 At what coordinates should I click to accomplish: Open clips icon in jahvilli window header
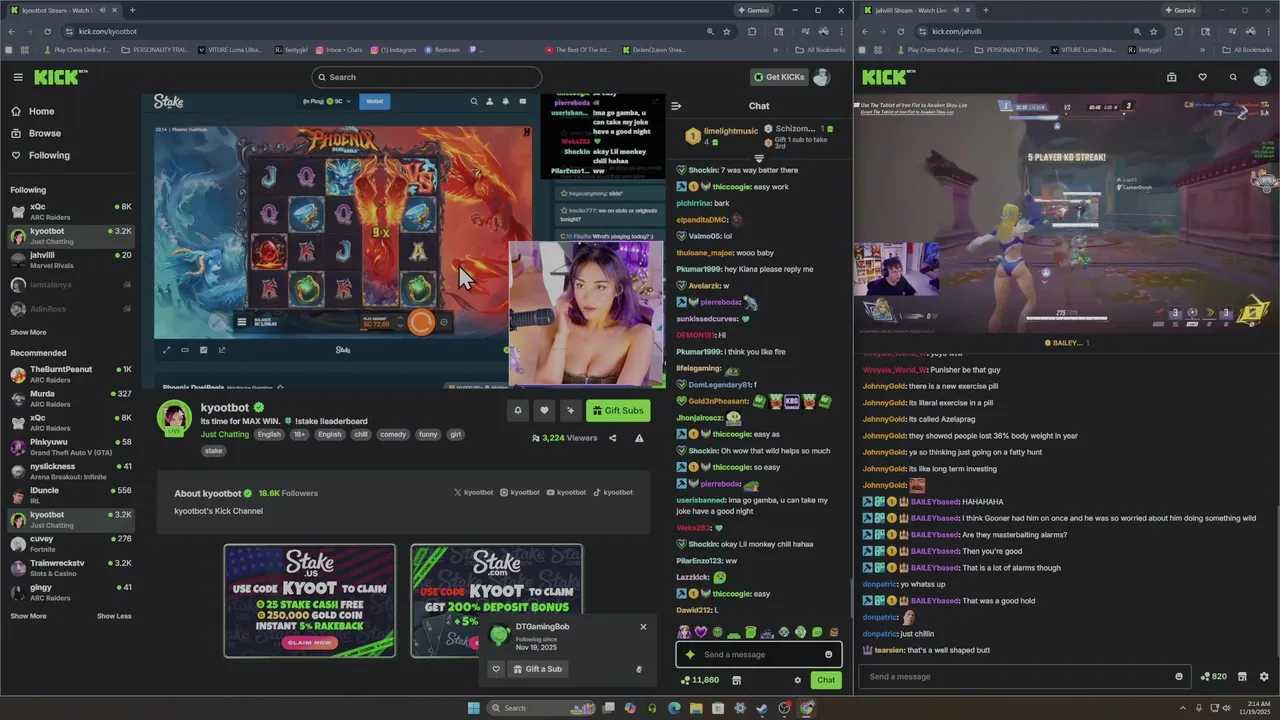tap(1171, 77)
